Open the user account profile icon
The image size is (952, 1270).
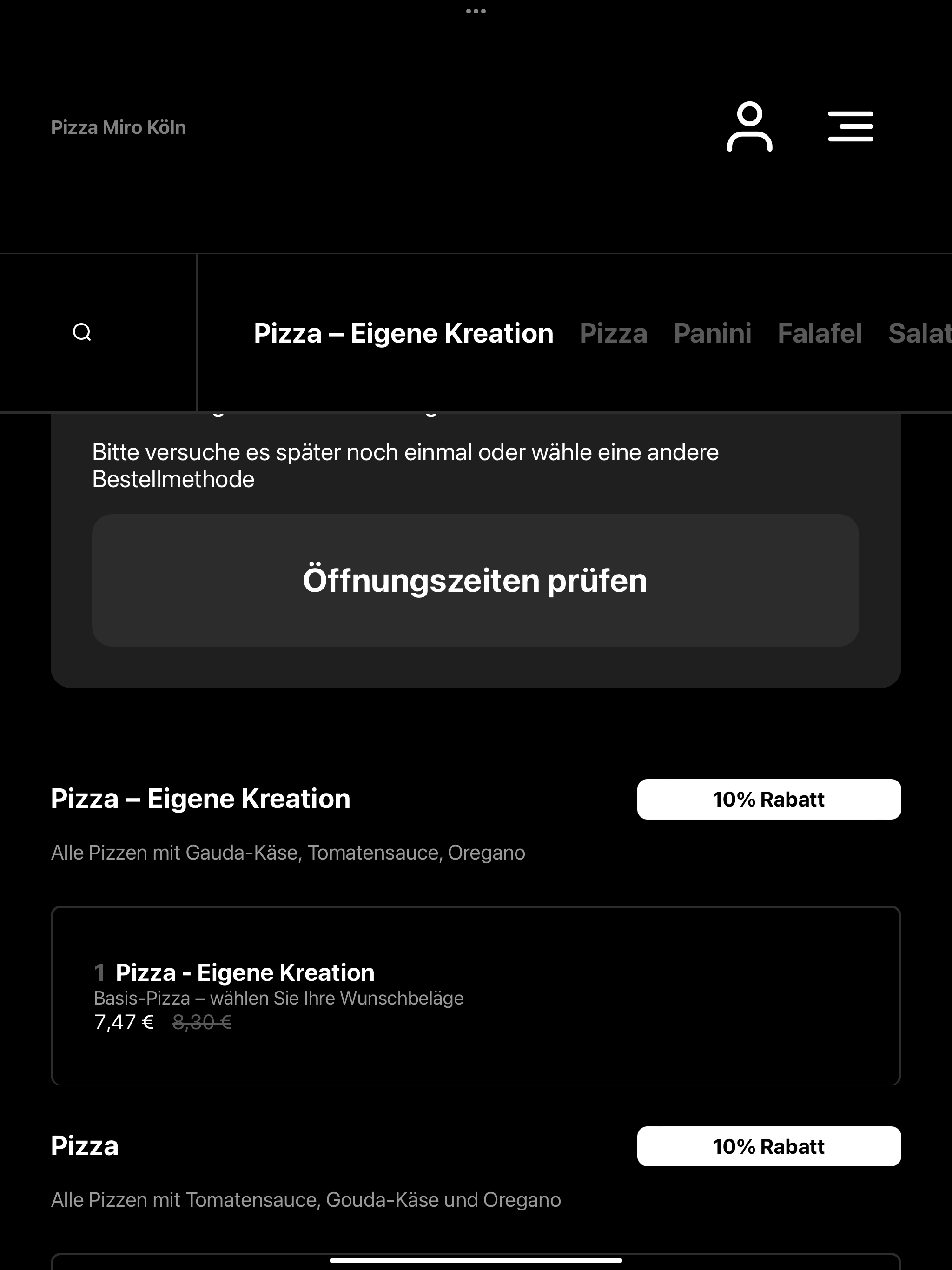pos(749,126)
